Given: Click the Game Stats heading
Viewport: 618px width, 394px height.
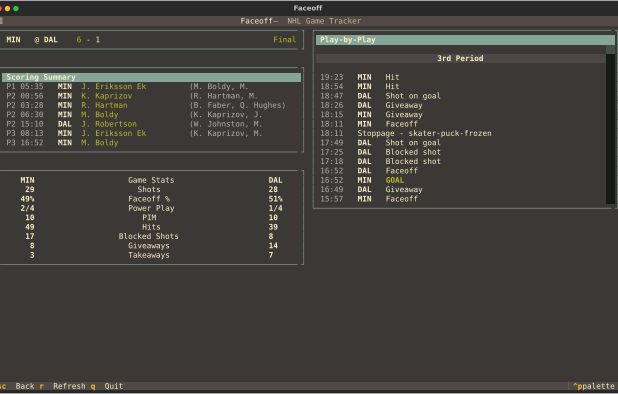Looking at the screenshot, I should pyautogui.click(x=151, y=180).
